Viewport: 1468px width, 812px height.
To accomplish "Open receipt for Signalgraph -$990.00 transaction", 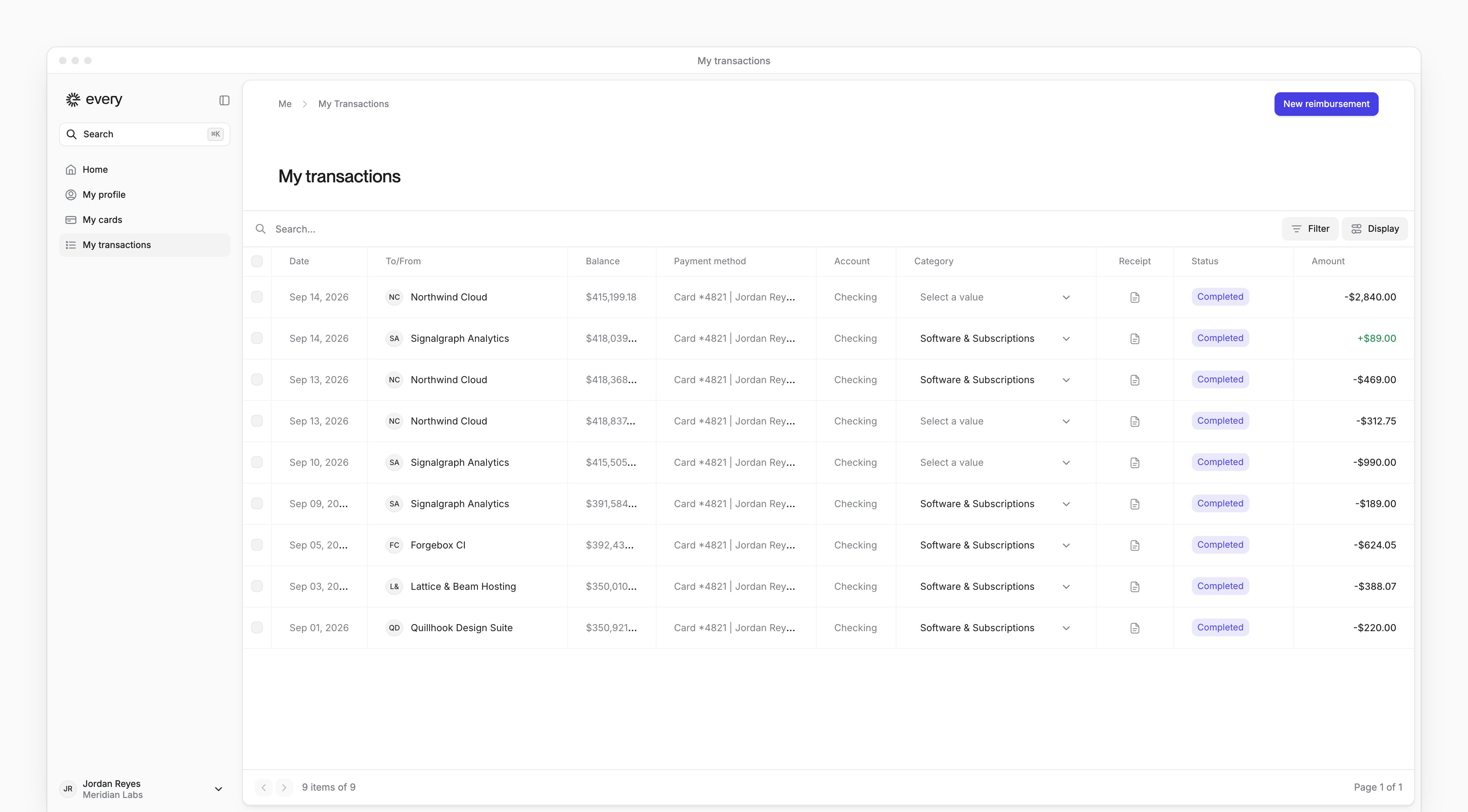I will pos(1135,463).
